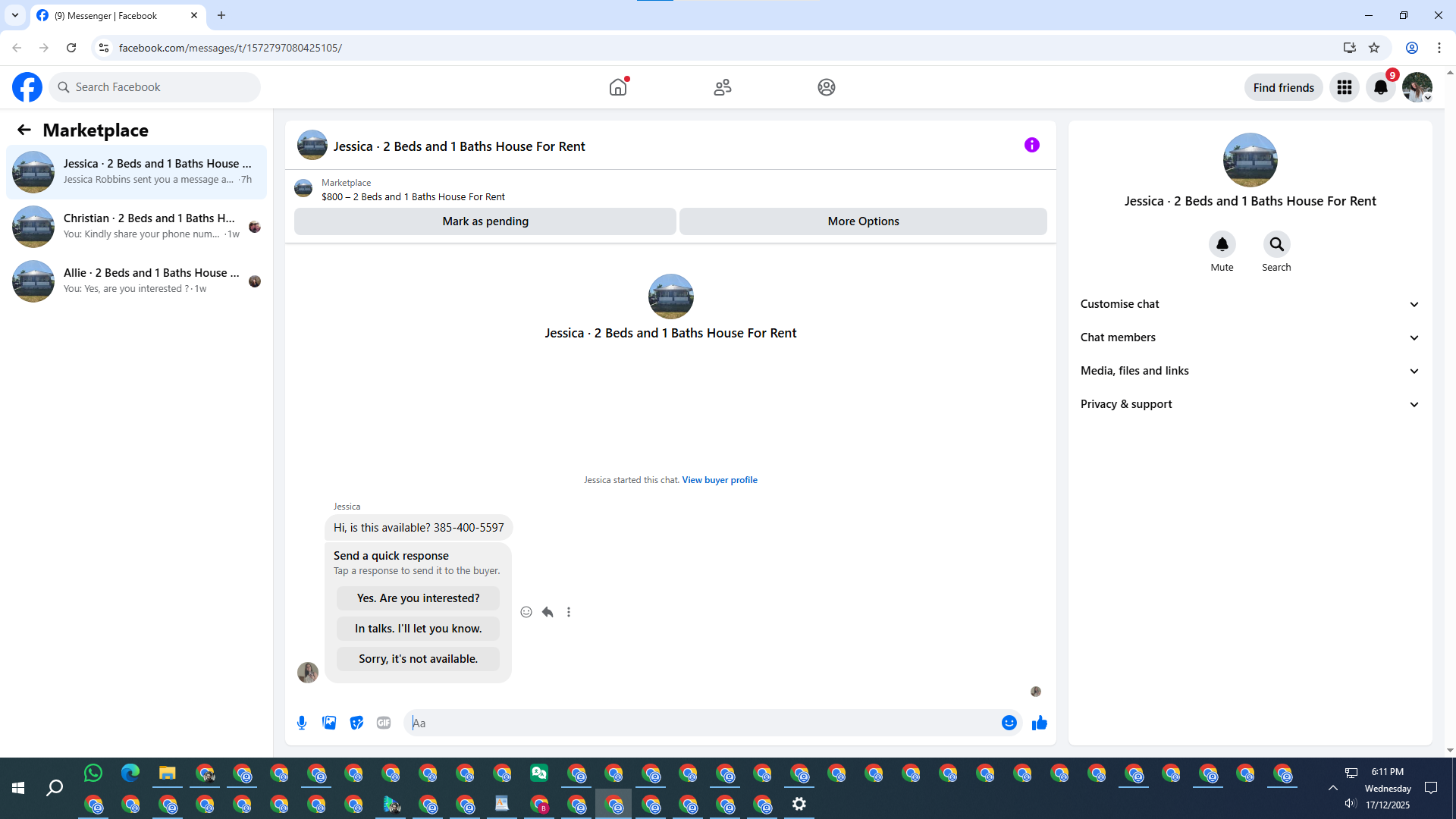Open Chrome menu three dots
Screen dimensions: 1456x819
point(1439,48)
